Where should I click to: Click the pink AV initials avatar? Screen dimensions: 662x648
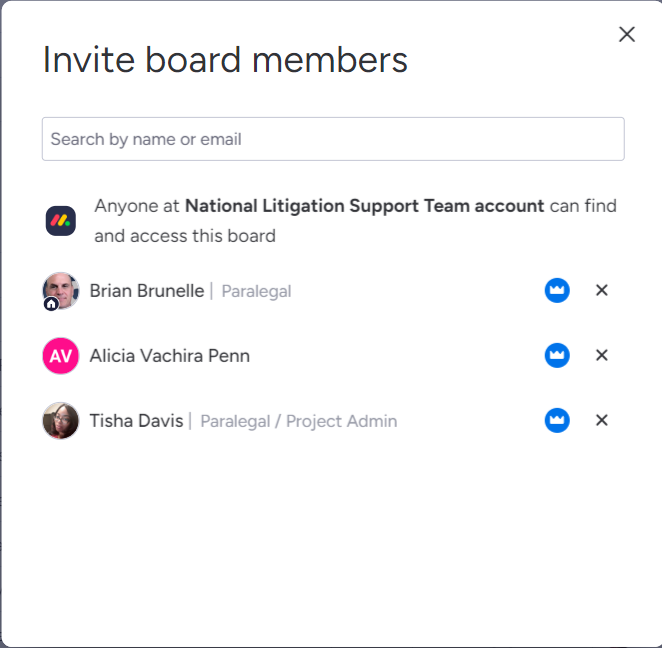pyautogui.click(x=61, y=355)
